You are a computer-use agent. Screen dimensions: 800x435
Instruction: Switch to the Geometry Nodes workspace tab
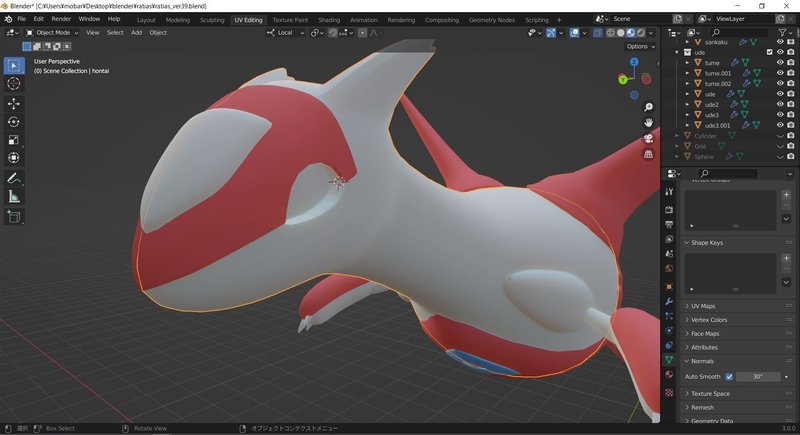[x=492, y=20]
